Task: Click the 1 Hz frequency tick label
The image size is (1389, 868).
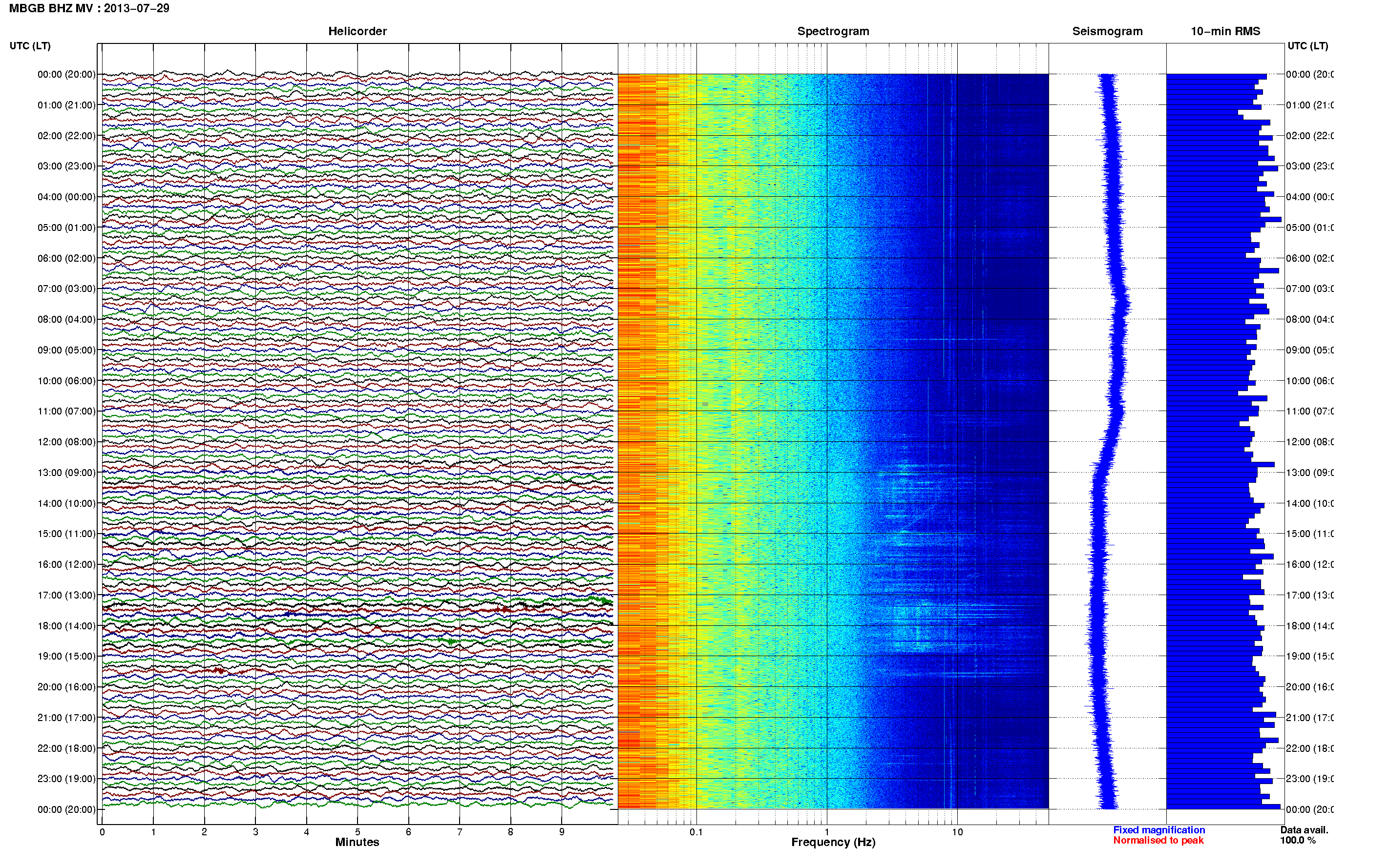Action: click(x=827, y=832)
